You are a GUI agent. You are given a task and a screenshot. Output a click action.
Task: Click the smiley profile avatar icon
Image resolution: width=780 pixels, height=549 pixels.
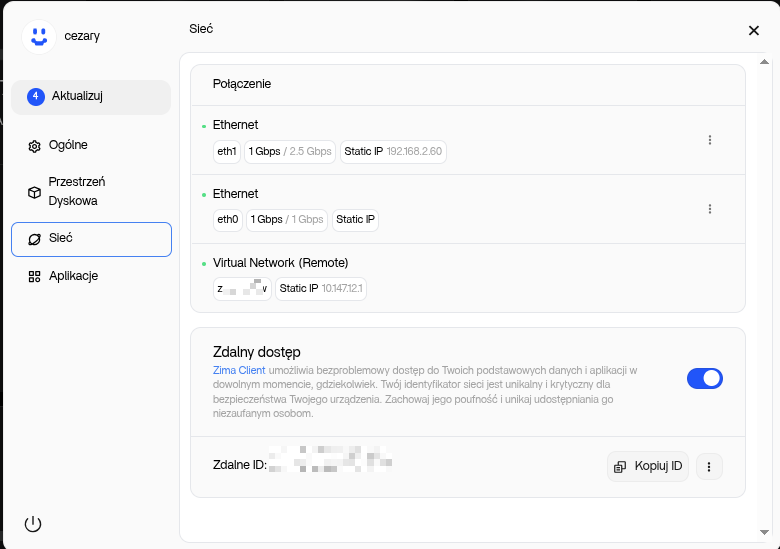tap(38, 36)
